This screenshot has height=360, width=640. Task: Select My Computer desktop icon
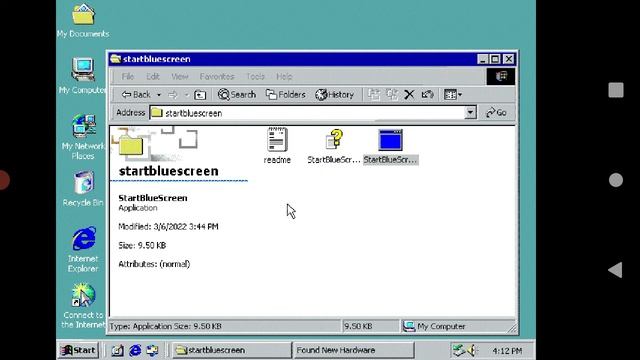[83, 76]
